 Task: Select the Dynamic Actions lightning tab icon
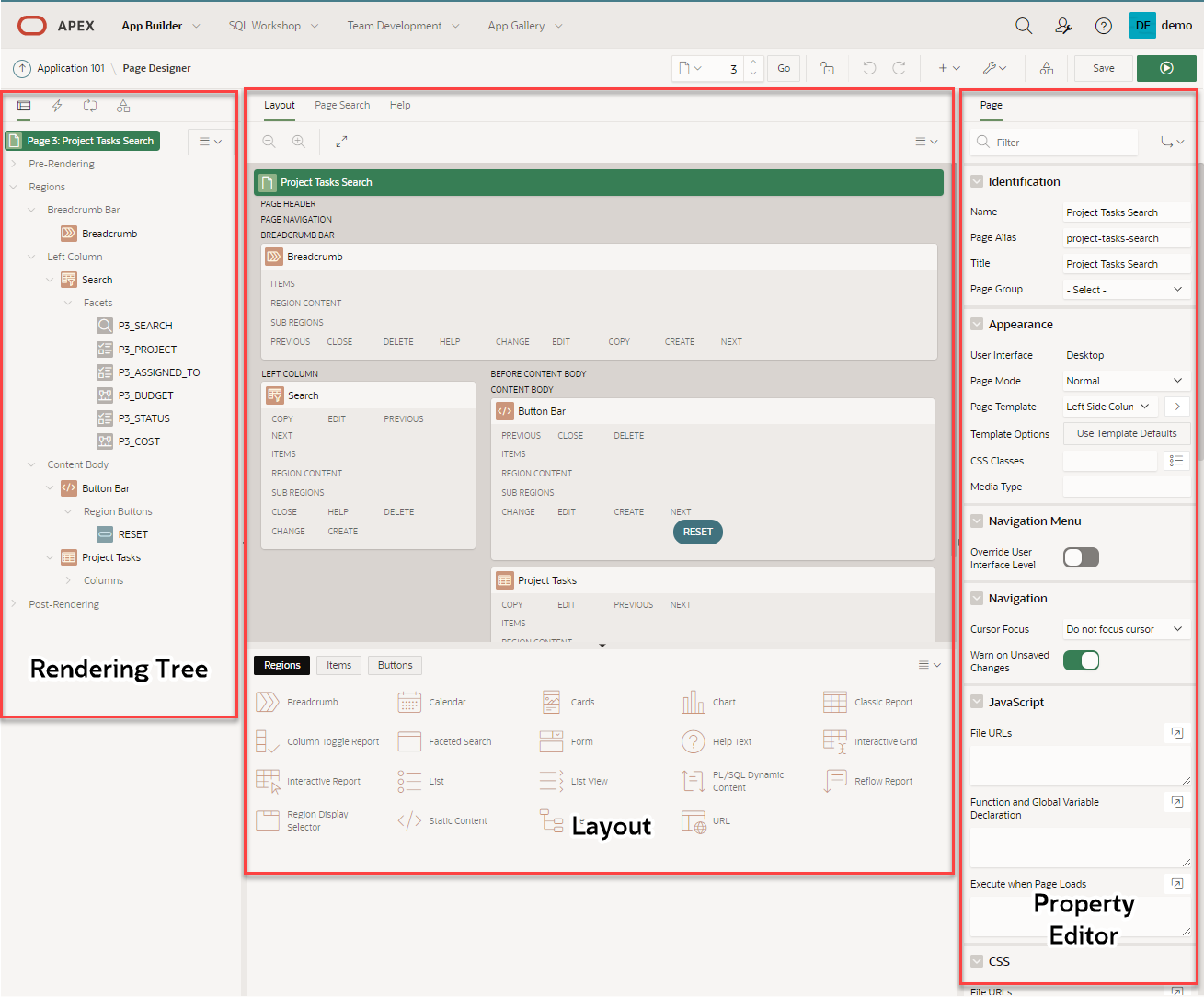pyautogui.click(x=57, y=106)
